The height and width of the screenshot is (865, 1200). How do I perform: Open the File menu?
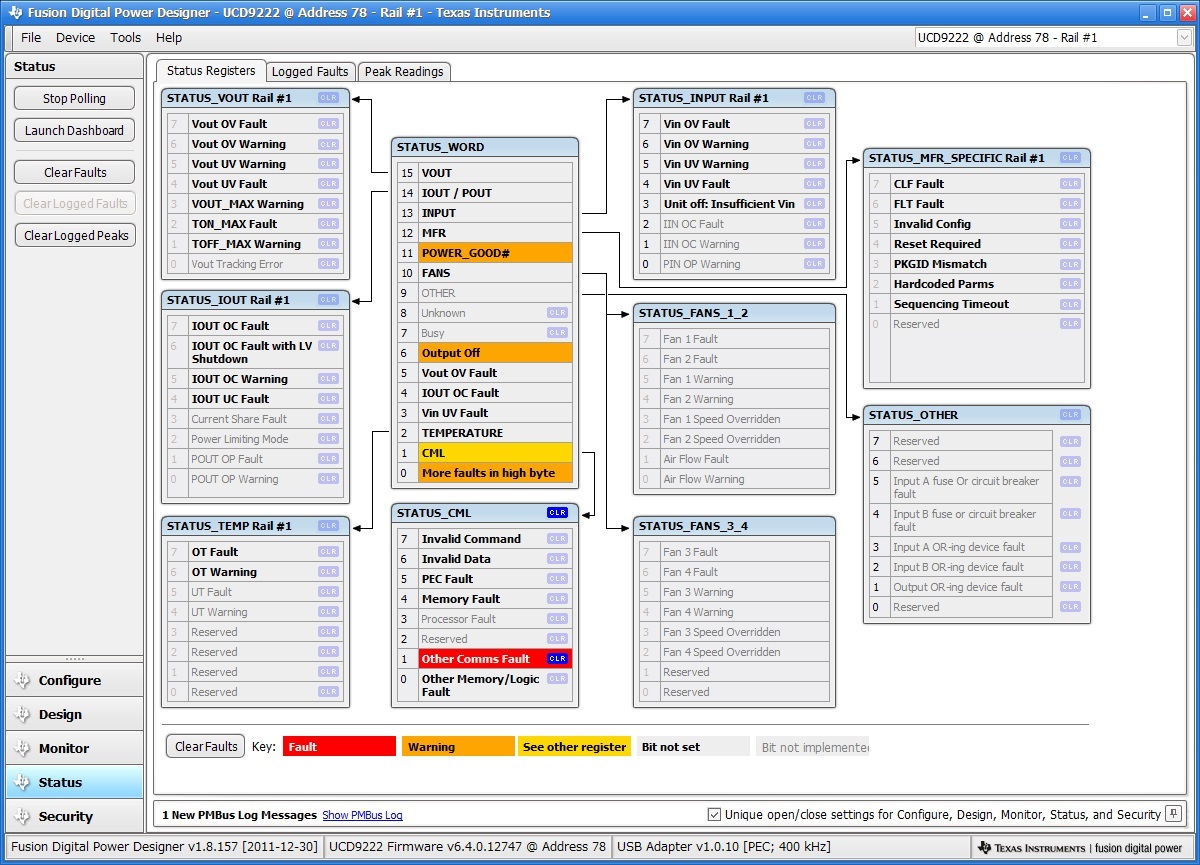point(31,38)
